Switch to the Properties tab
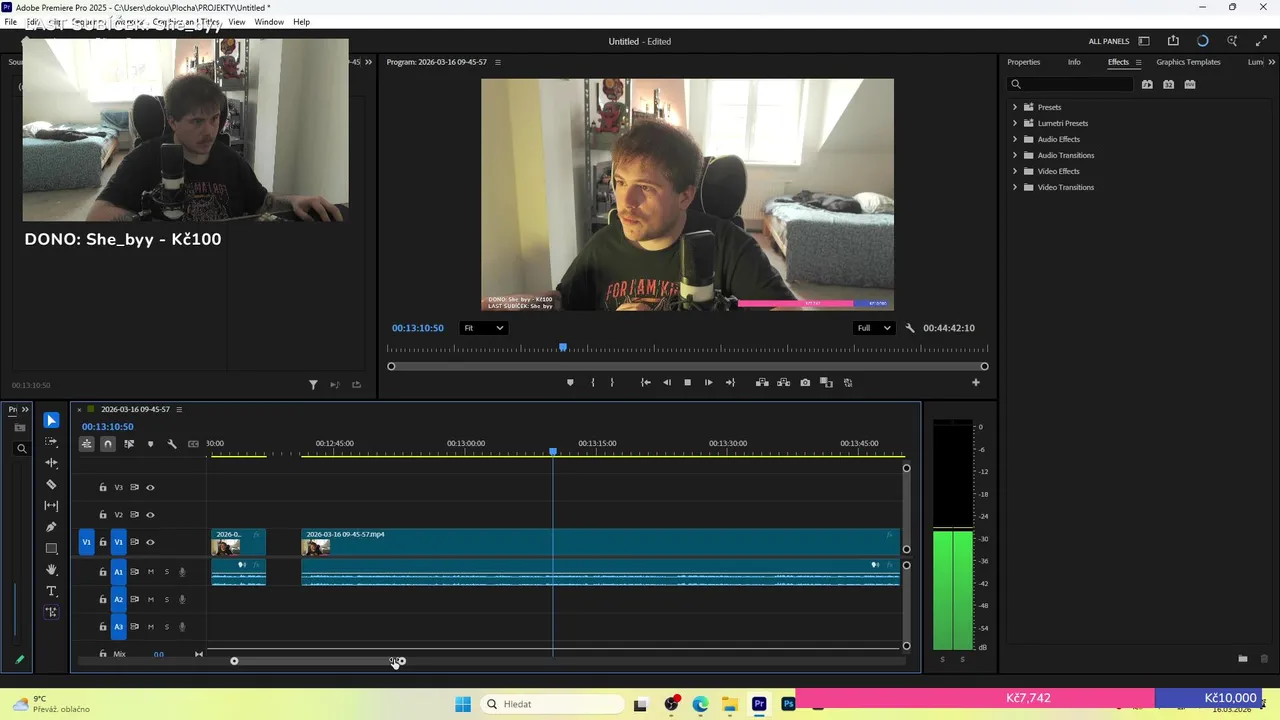The image size is (1280, 720). [x=1023, y=62]
